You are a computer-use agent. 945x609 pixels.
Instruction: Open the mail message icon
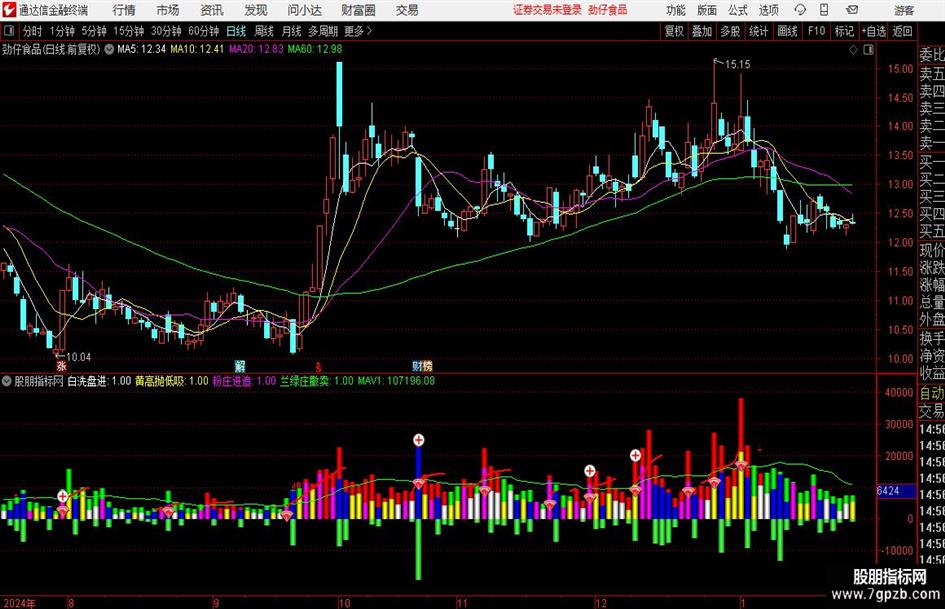pos(852,10)
